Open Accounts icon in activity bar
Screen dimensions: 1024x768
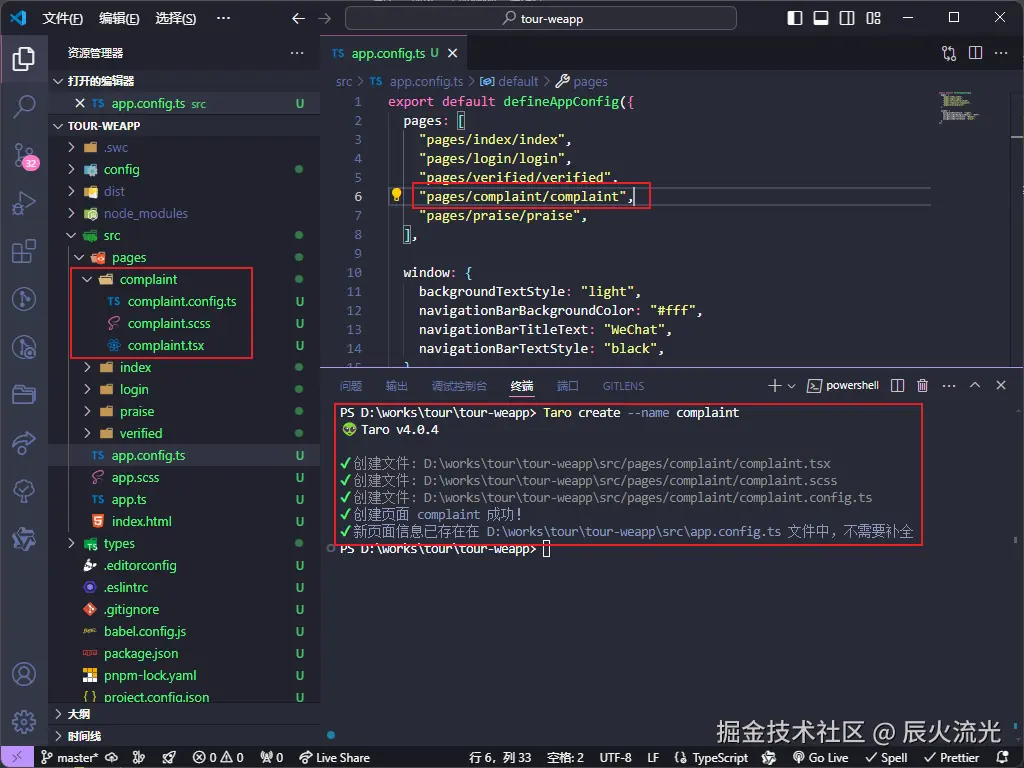[23, 675]
